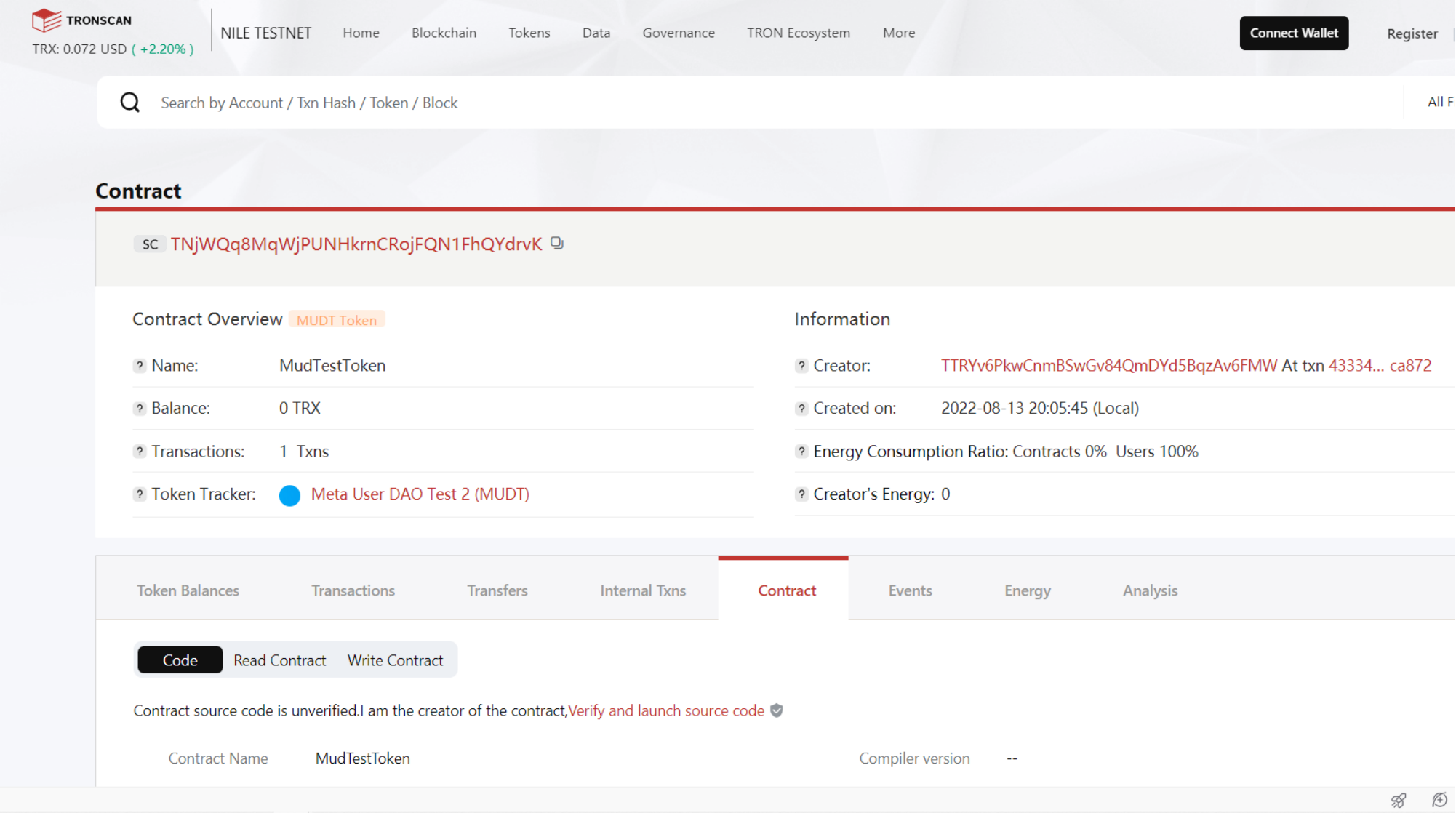Screen dimensions: 1456x813
Task: Expand the More navigation menu
Action: (899, 33)
